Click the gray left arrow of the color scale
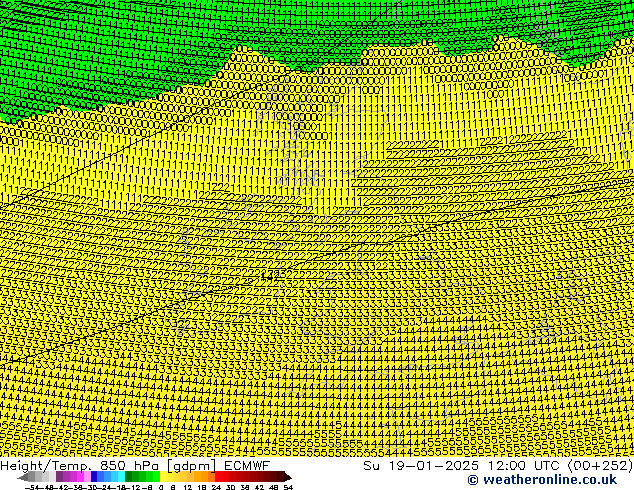 (23, 477)
